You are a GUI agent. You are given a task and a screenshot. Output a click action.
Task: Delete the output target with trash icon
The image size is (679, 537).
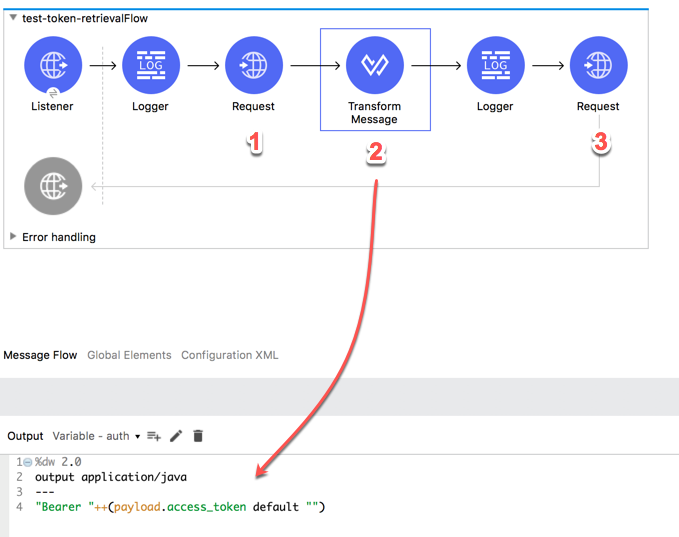pos(198,436)
